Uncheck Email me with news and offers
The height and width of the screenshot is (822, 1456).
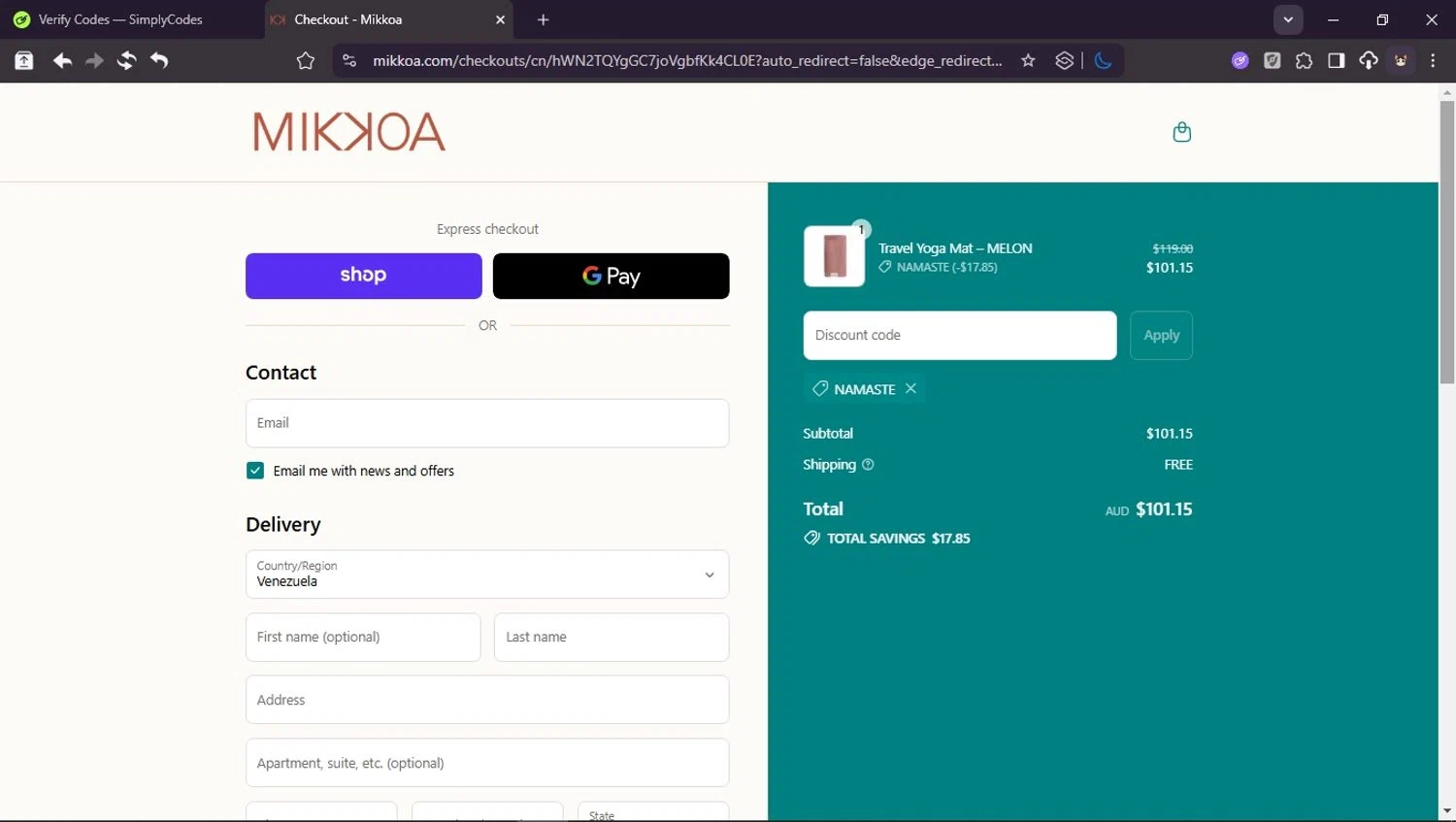pos(255,471)
